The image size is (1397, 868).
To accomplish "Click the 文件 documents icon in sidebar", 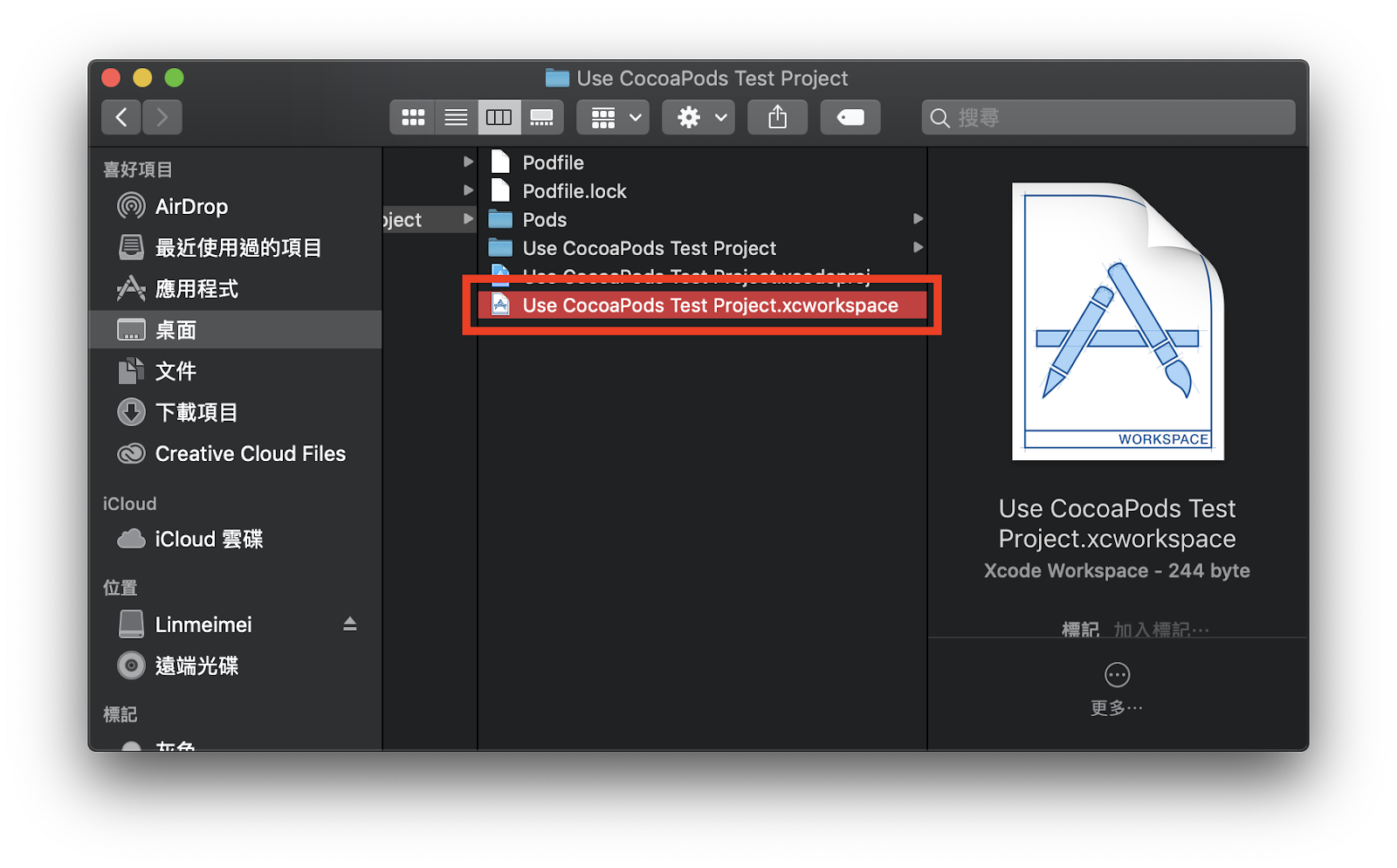I will pos(131,371).
